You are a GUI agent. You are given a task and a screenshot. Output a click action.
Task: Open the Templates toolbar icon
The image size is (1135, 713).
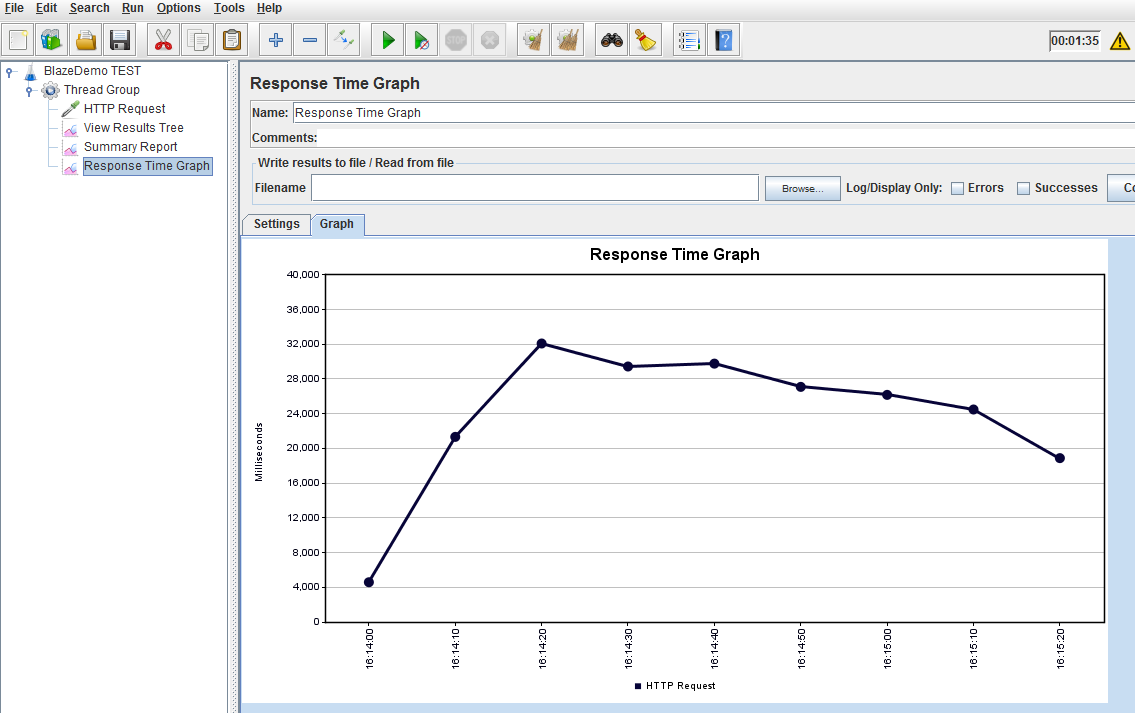coord(51,41)
